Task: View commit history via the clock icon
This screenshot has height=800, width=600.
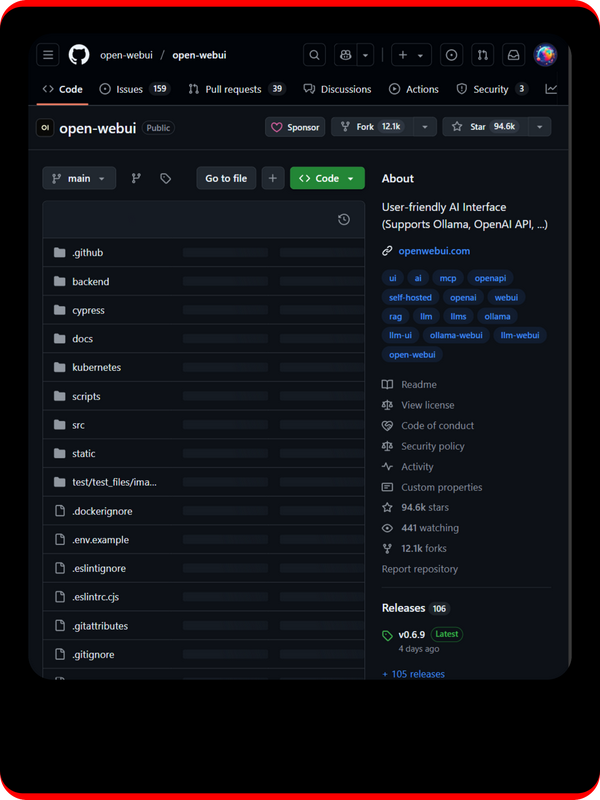Action: pos(345,218)
